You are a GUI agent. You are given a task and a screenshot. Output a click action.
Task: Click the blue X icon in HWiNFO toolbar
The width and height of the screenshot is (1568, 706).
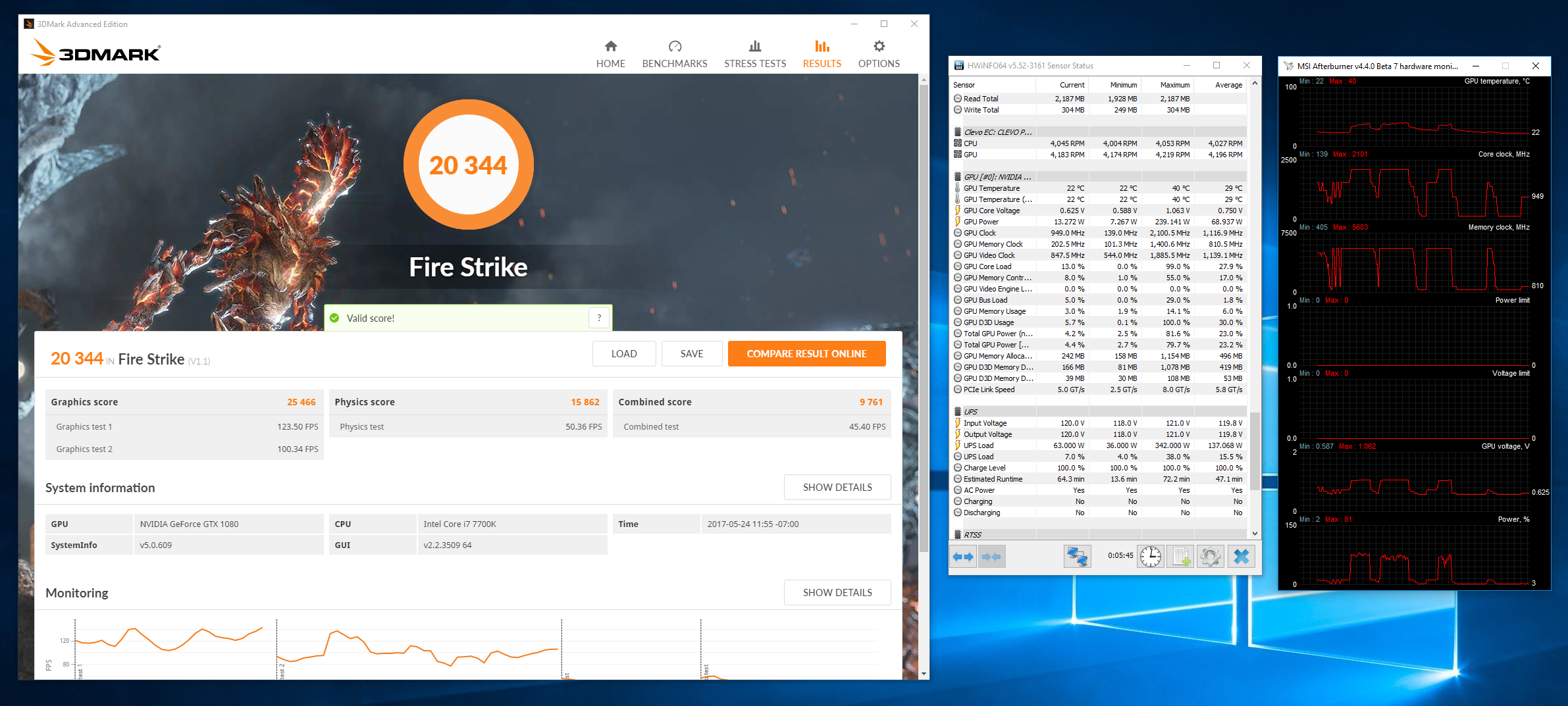coord(1241,557)
